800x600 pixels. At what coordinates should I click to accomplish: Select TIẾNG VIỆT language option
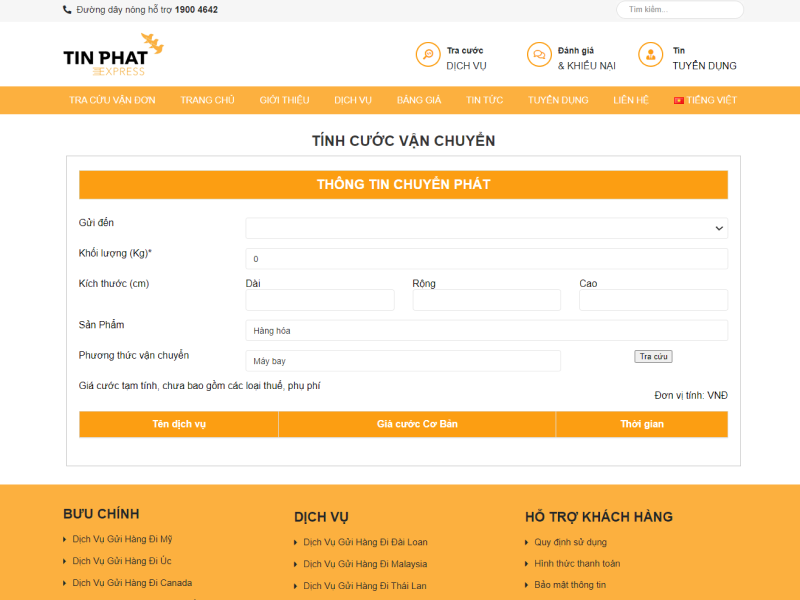coord(711,100)
